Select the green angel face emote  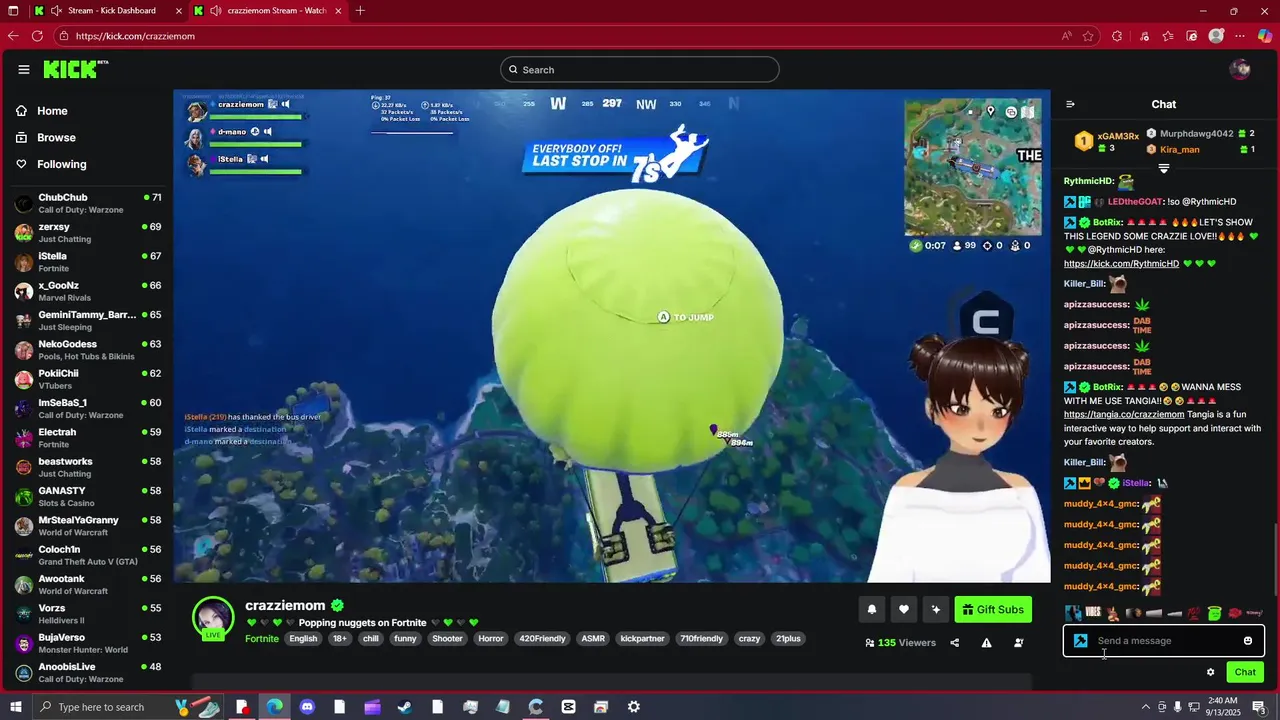(x=1214, y=612)
